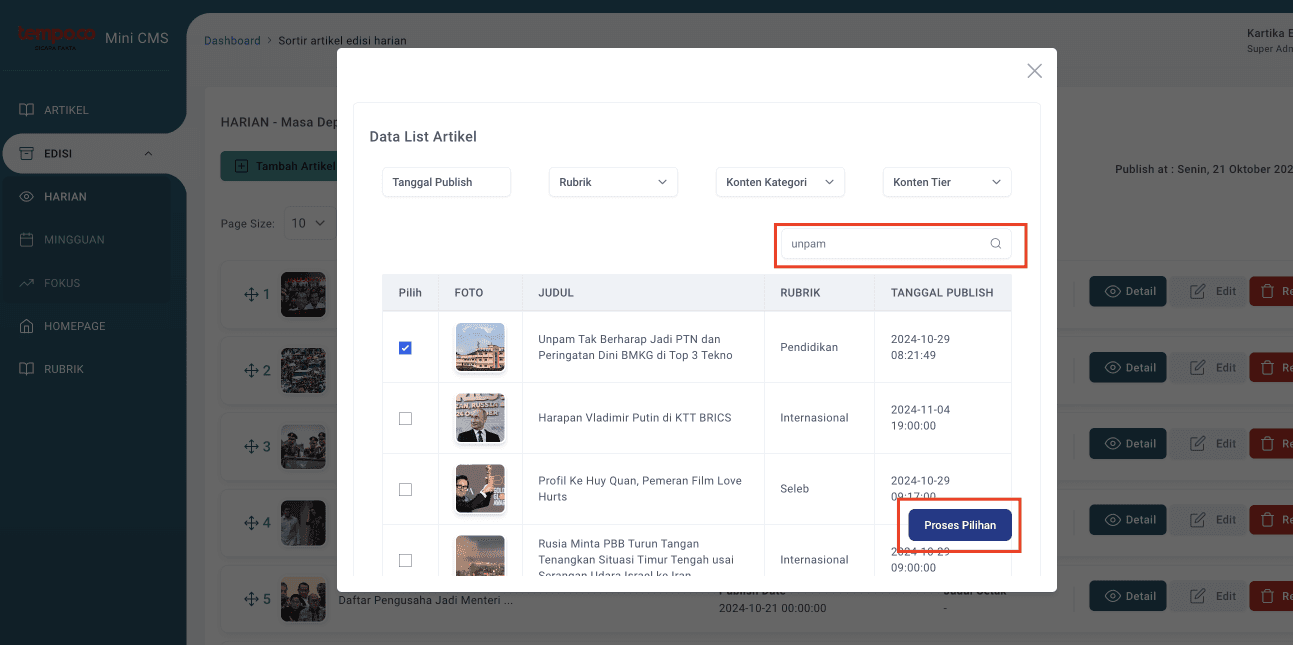
Task: Click the drag handle icon for row 3
Action: pyautogui.click(x=251, y=447)
